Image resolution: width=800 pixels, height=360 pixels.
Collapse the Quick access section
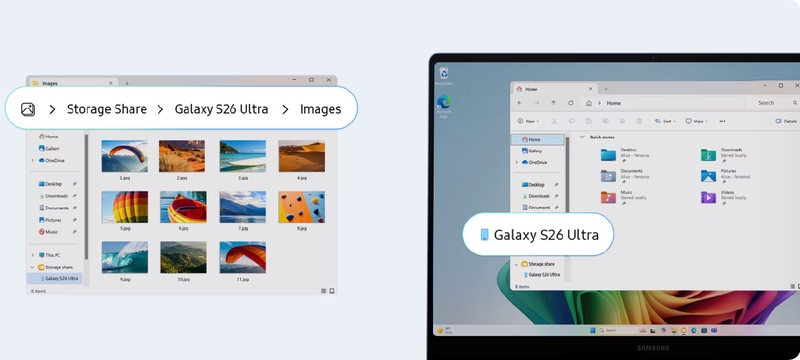[582, 137]
